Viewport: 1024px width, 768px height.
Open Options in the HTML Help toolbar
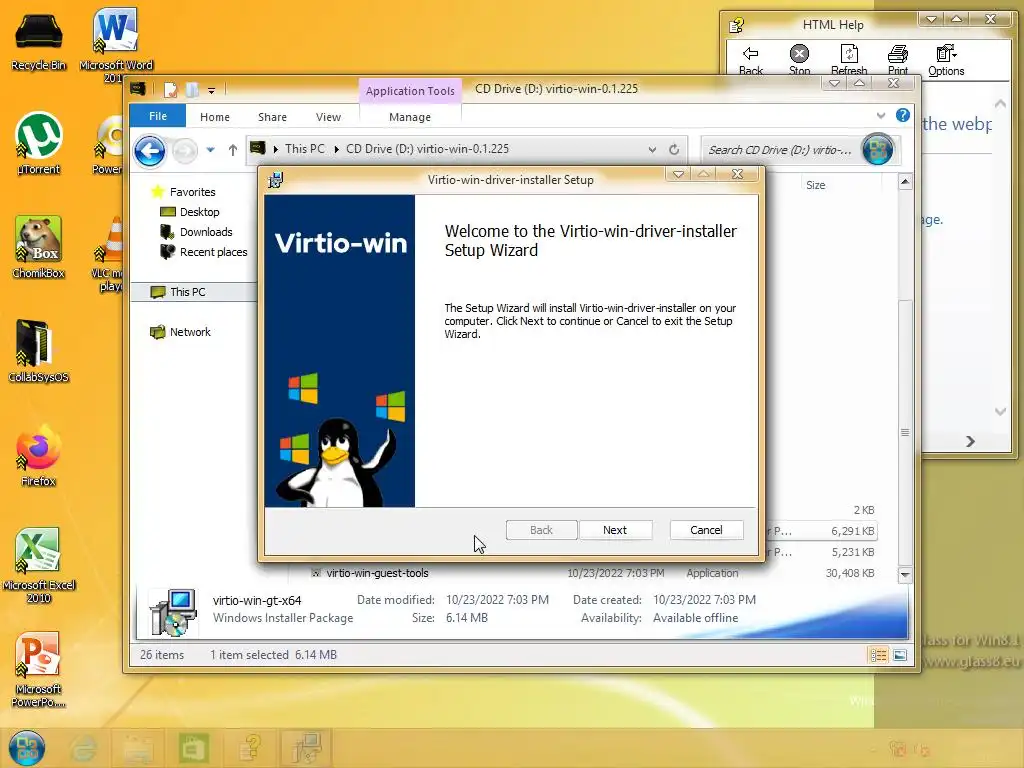click(946, 60)
